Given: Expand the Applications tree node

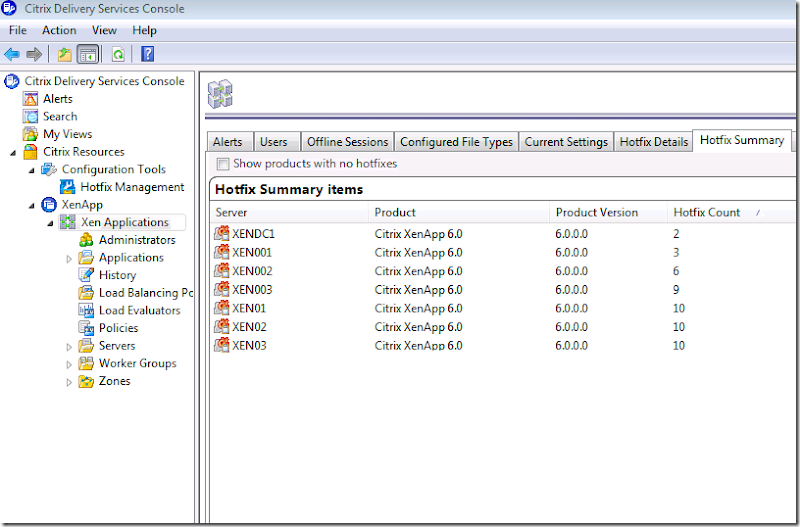Looking at the screenshot, I should click(69, 259).
